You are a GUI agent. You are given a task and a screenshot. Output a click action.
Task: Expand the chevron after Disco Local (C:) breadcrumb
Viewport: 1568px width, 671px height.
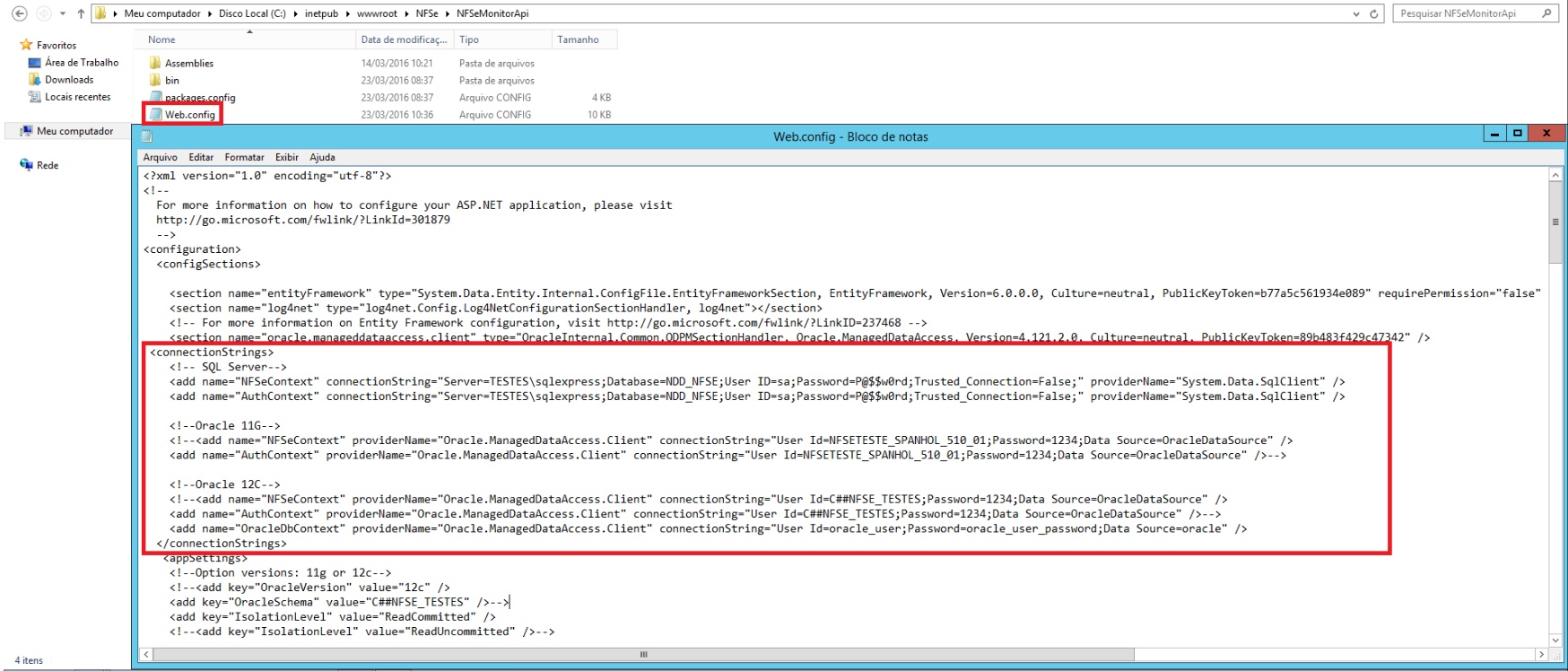point(295,13)
